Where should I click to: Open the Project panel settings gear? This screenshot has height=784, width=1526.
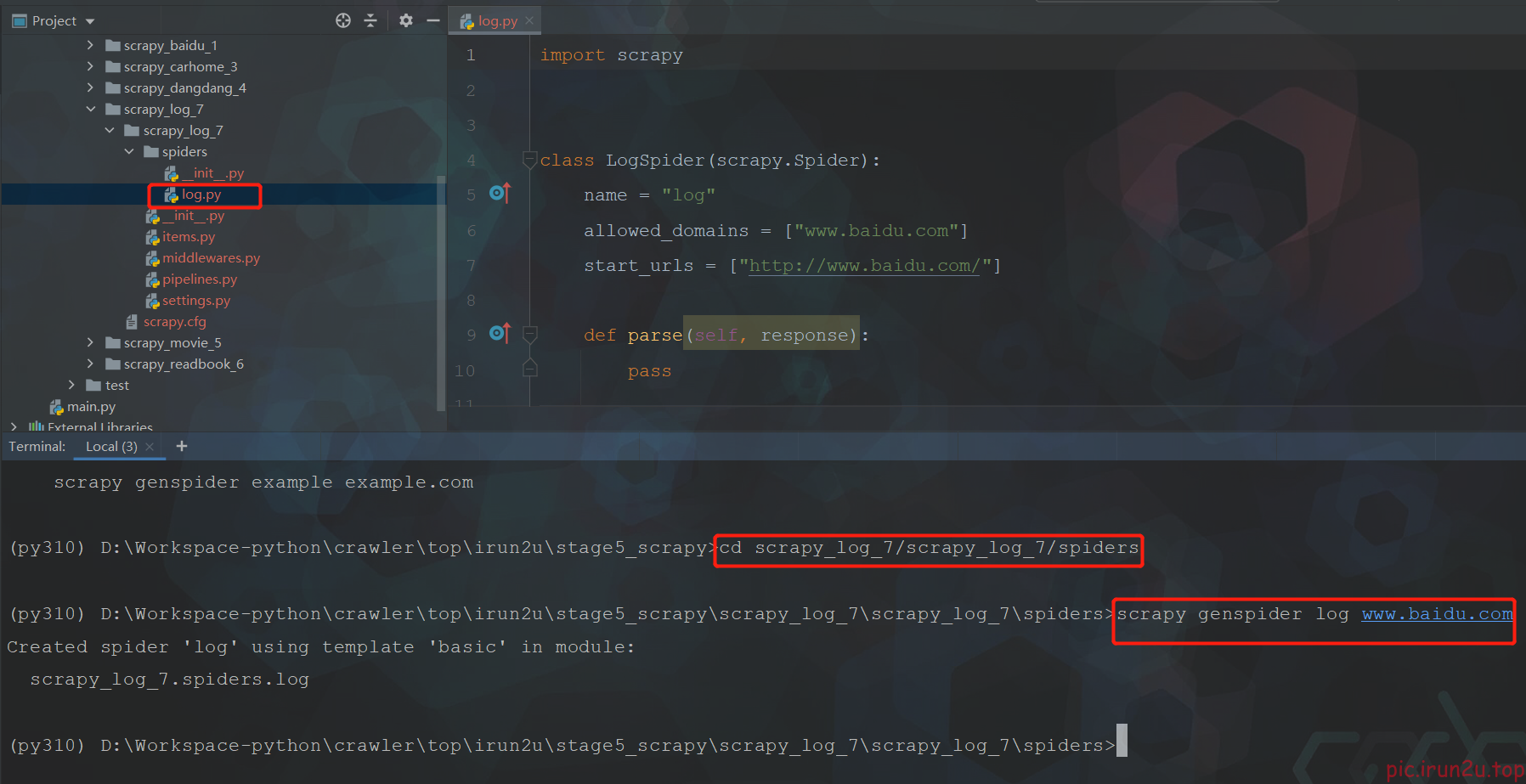tap(406, 20)
